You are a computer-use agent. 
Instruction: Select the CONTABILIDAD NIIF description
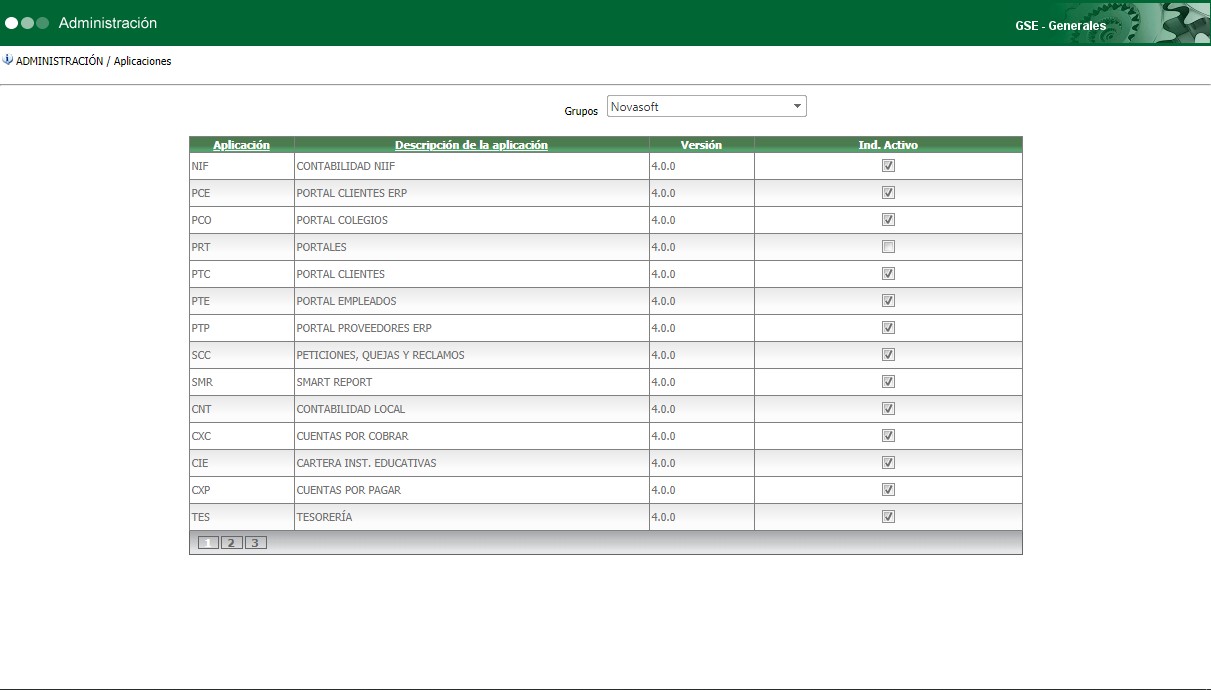(347, 166)
